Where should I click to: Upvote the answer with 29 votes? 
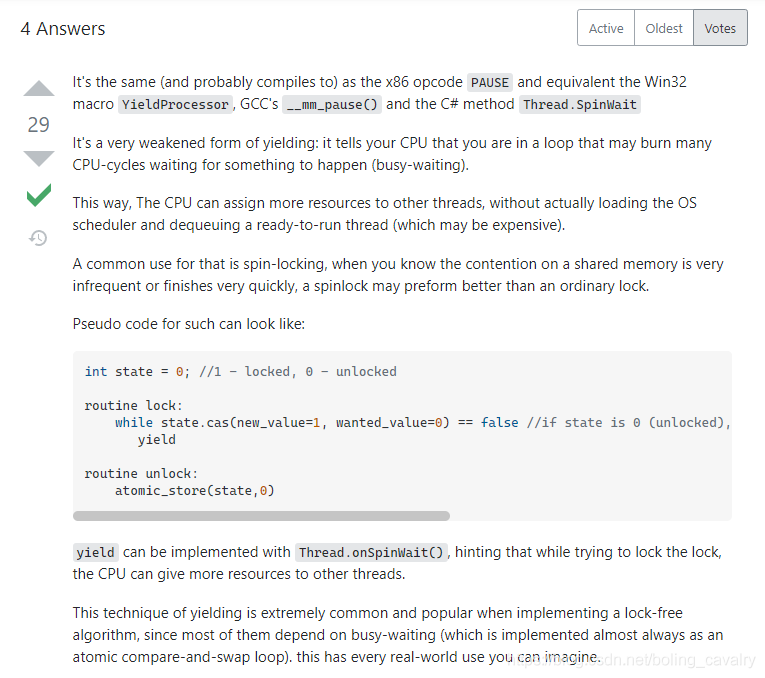(39, 88)
